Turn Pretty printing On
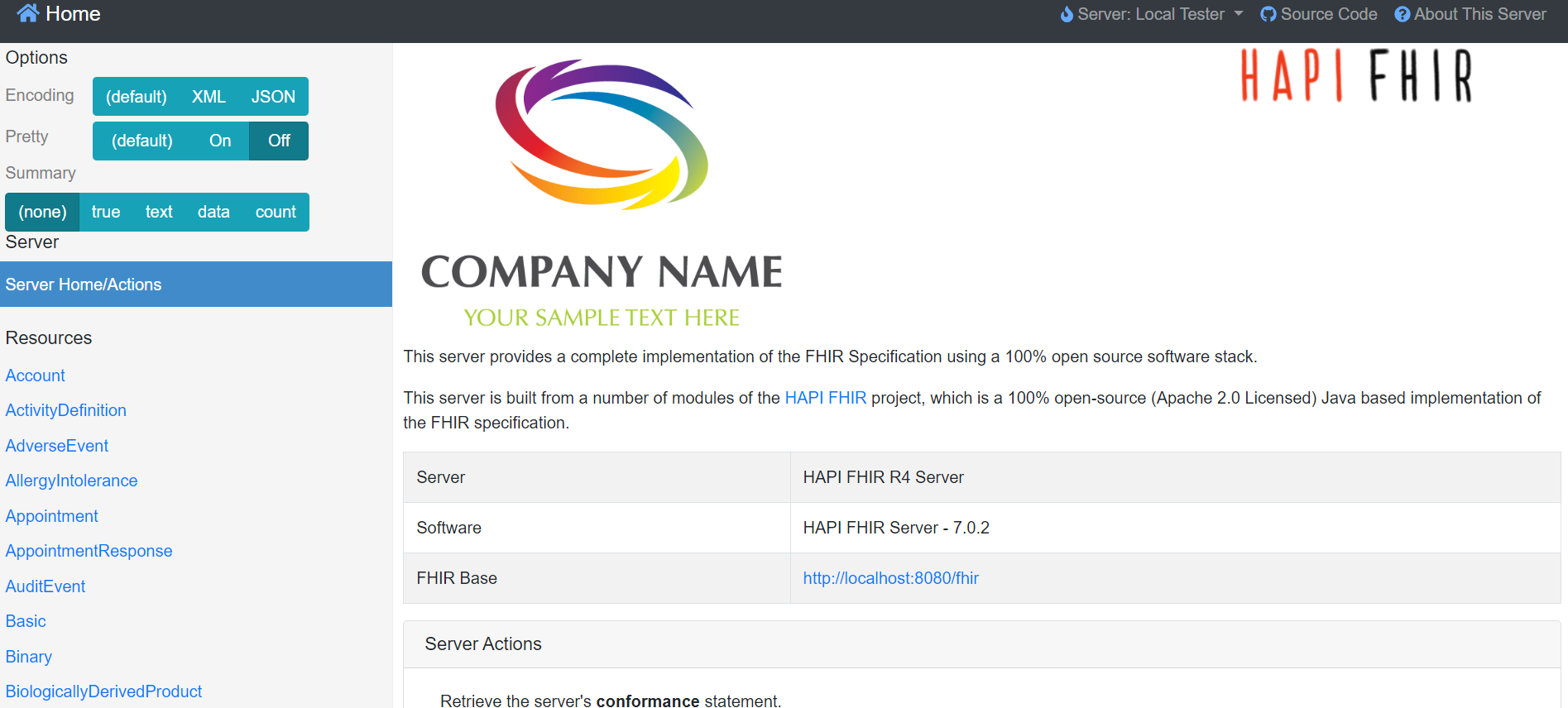Screen dimensions: 1568x708 pos(220,141)
